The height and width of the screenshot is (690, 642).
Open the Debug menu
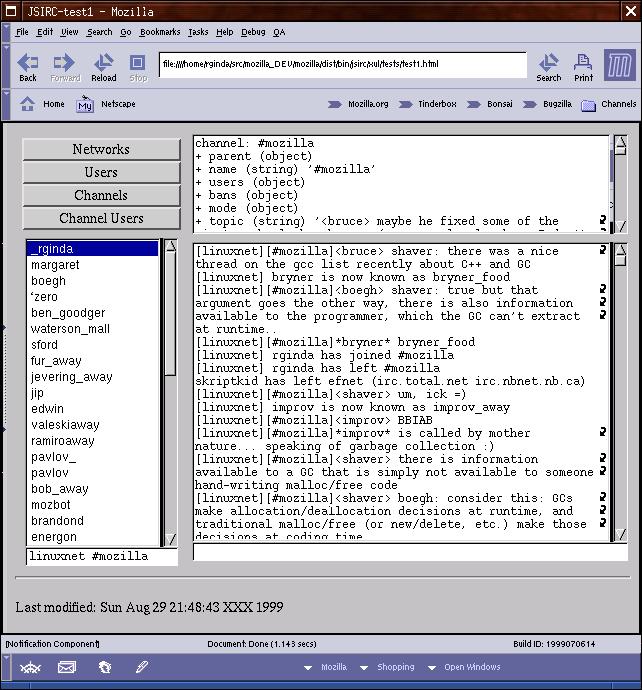point(253,32)
